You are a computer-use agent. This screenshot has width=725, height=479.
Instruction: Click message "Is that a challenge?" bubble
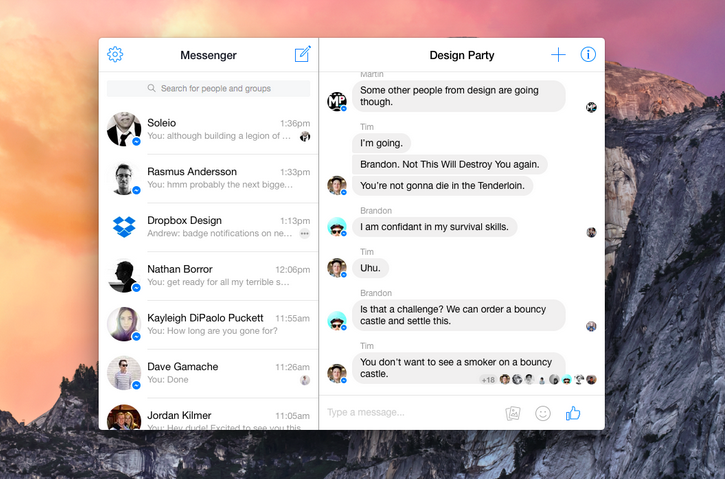point(459,315)
